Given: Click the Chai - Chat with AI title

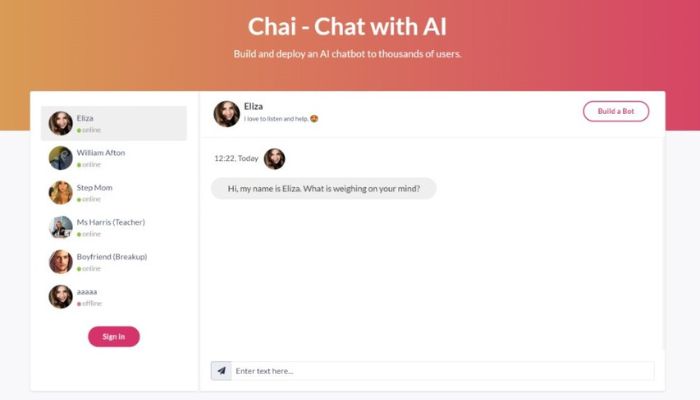Looking at the screenshot, I should [347, 26].
